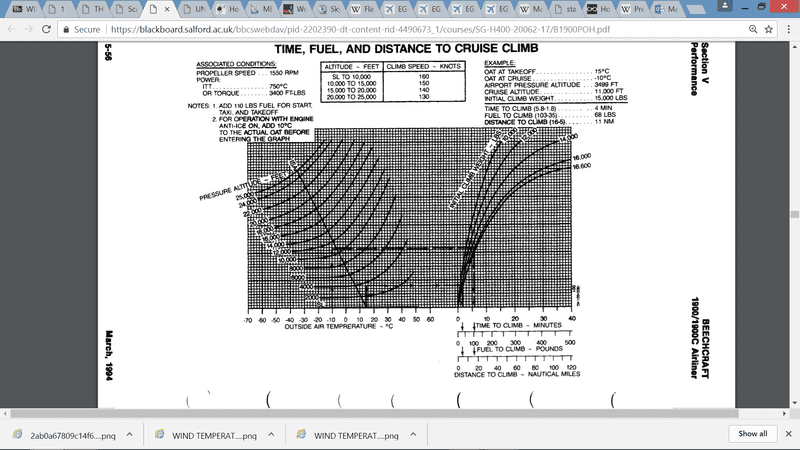
Task: Close the downloads bar
Action: coord(787,434)
